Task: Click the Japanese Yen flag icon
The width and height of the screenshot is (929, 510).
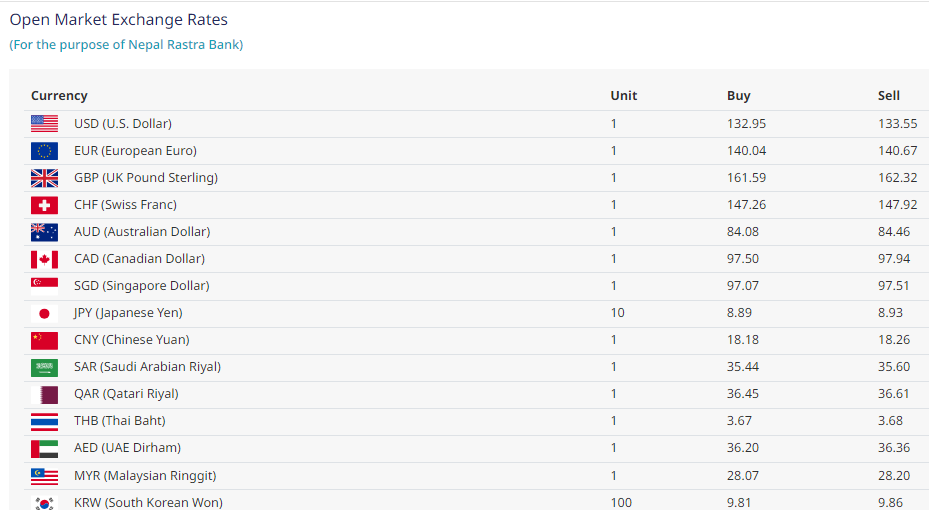Action: (x=44, y=313)
